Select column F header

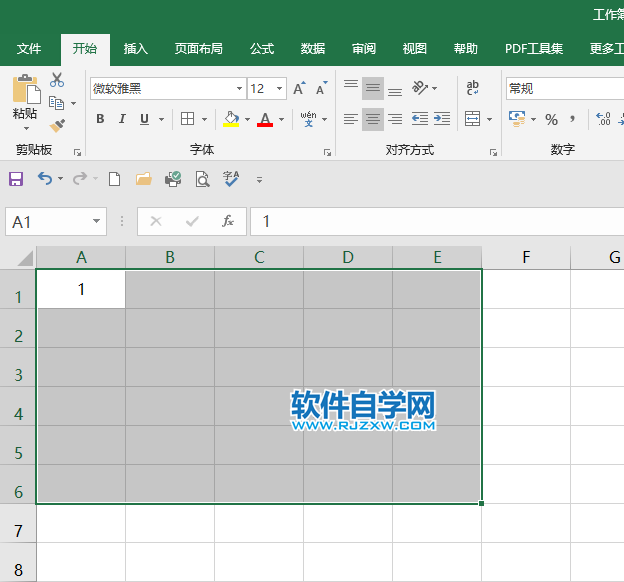click(x=526, y=258)
